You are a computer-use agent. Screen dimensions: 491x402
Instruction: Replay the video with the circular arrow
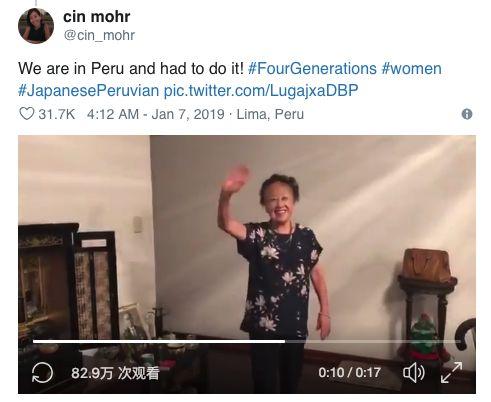42,372
